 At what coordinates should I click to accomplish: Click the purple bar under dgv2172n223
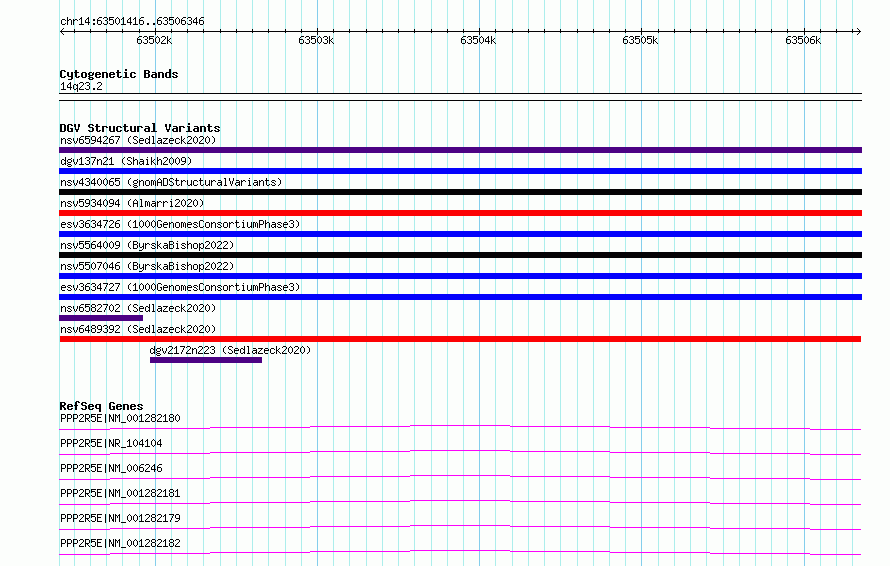(x=206, y=360)
